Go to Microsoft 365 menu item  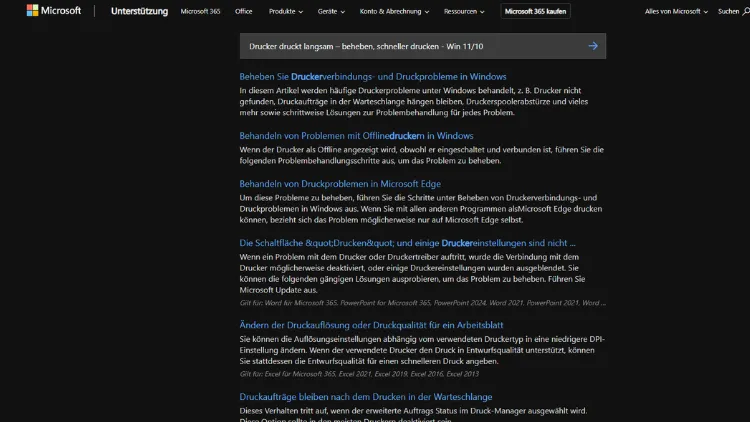(200, 11)
